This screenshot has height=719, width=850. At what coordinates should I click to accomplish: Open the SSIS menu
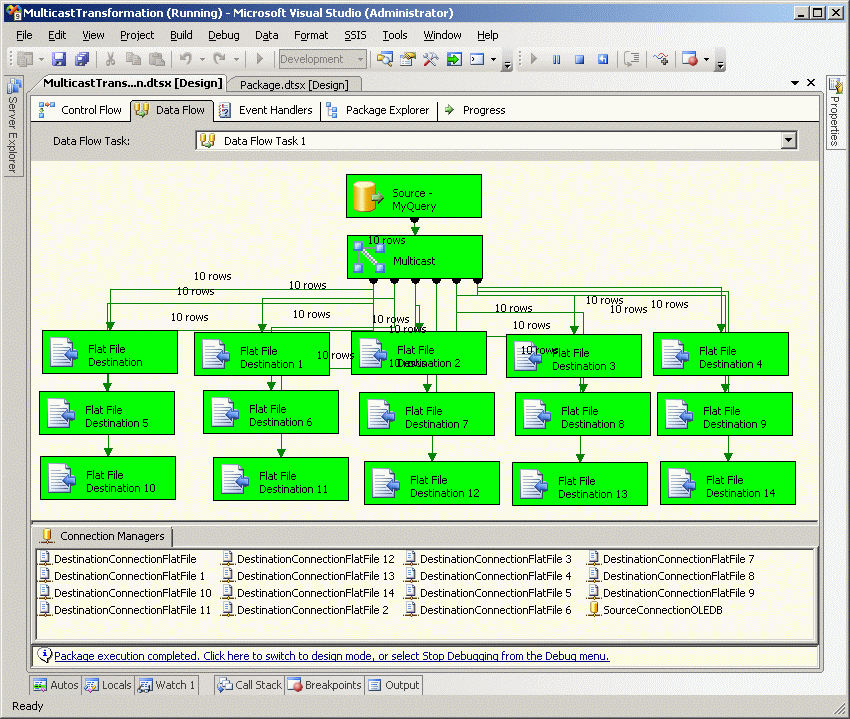point(355,35)
